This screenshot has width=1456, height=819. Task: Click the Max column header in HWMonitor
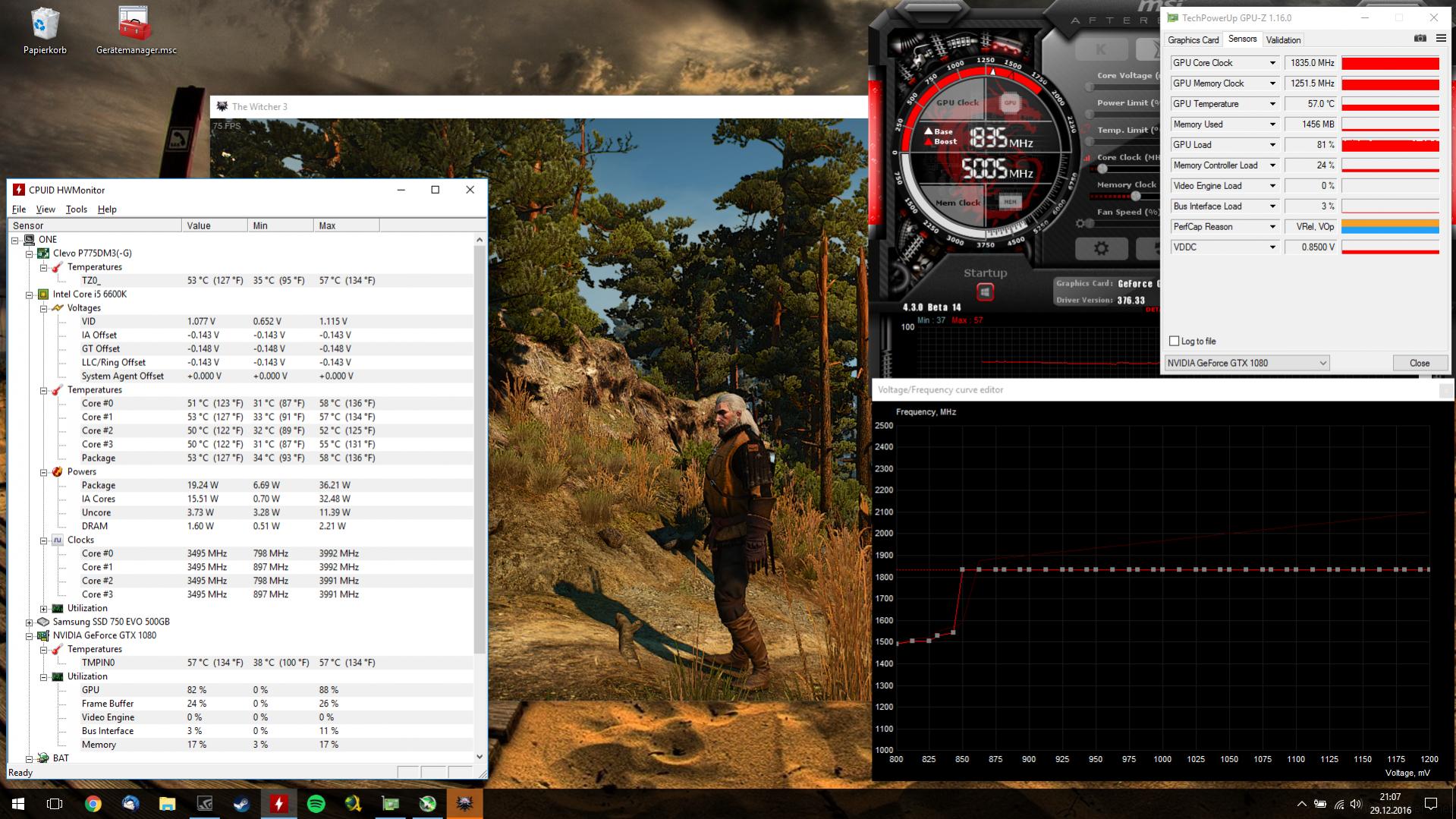coord(347,225)
